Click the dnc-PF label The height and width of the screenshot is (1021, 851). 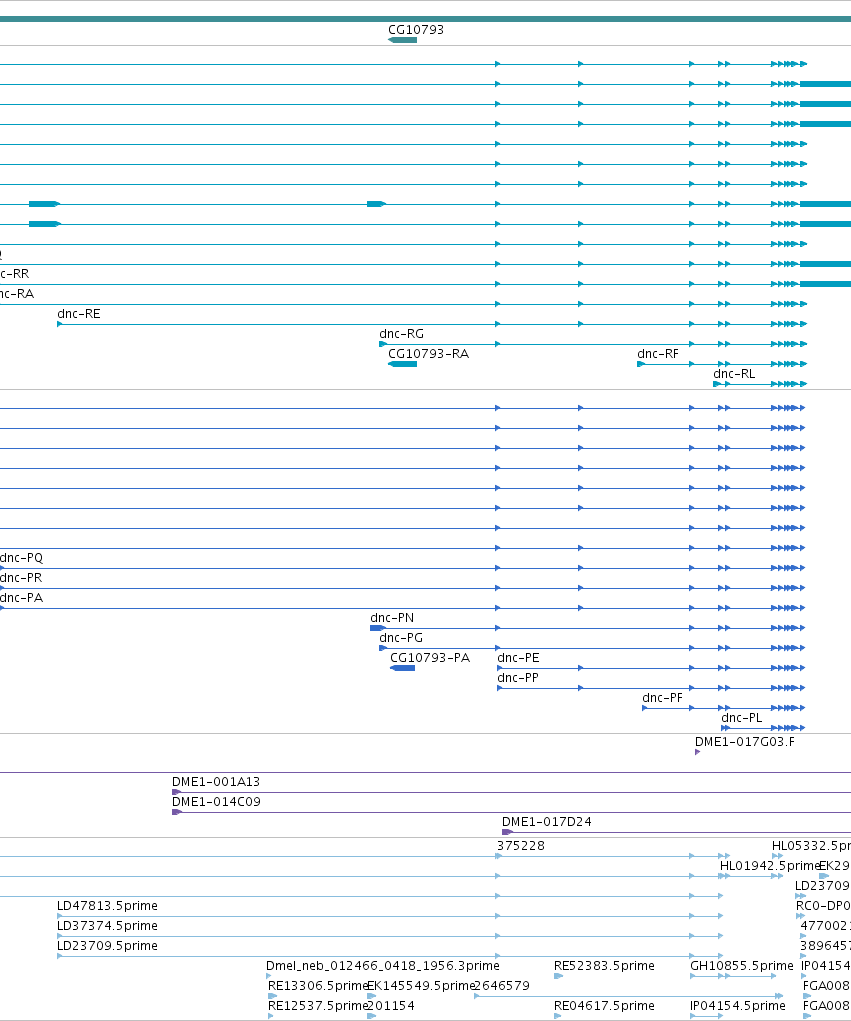[x=662, y=699]
